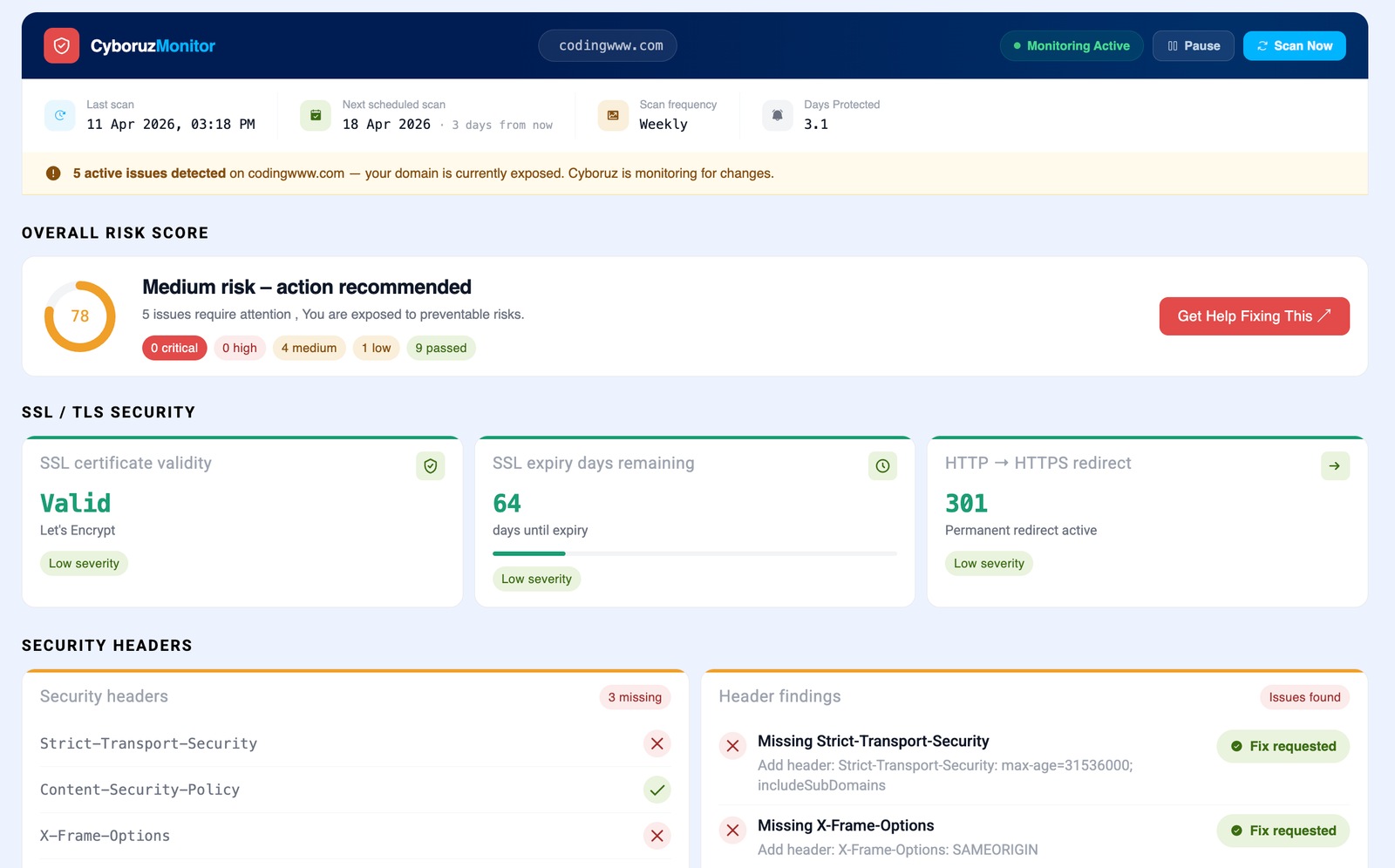Screen dimensions: 1395x868
Task: Click the codingwww.com domain field
Action: point(608,46)
